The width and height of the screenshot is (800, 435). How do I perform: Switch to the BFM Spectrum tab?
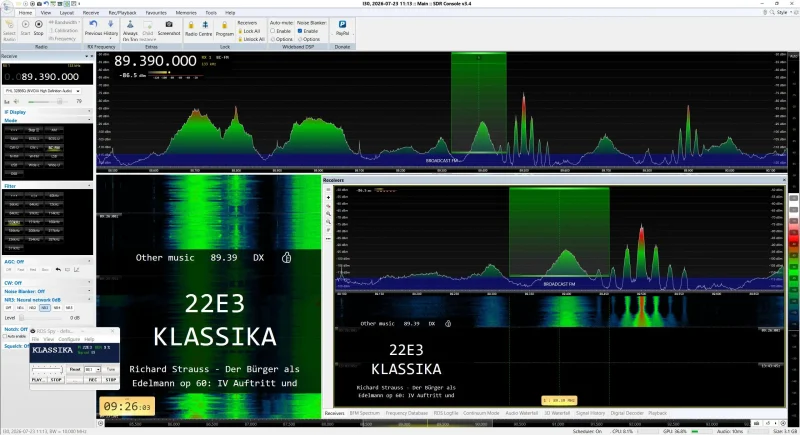point(364,413)
